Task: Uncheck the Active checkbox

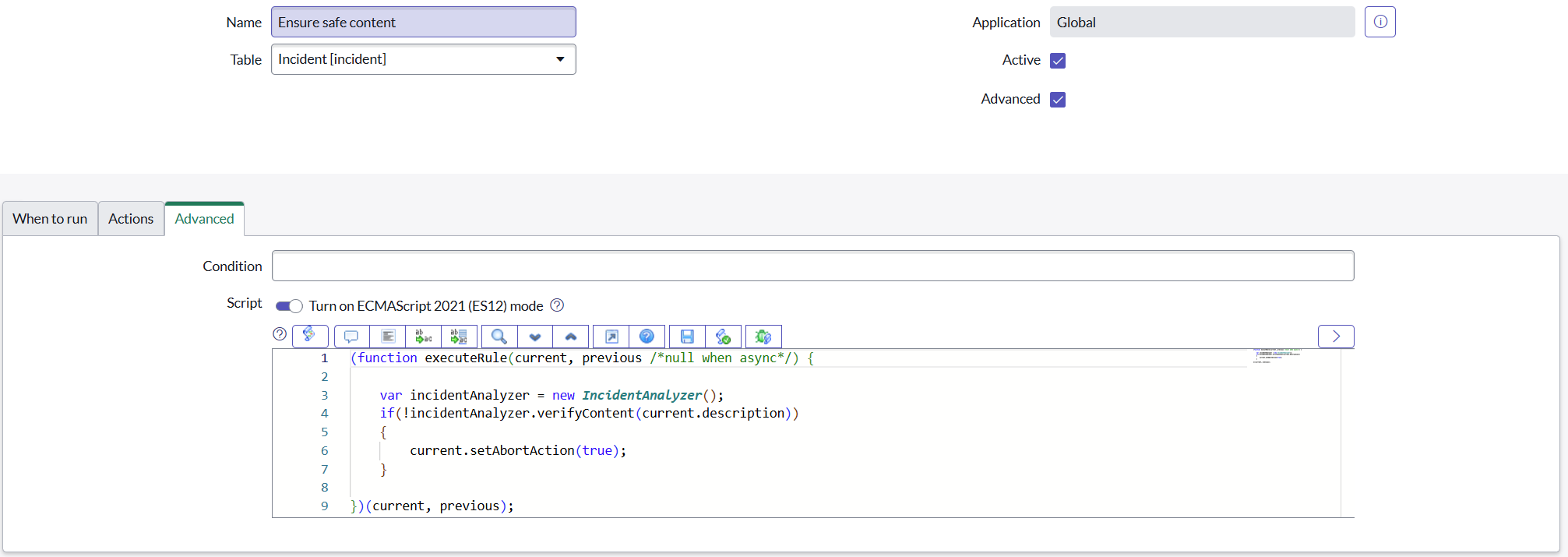Action: [1058, 61]
